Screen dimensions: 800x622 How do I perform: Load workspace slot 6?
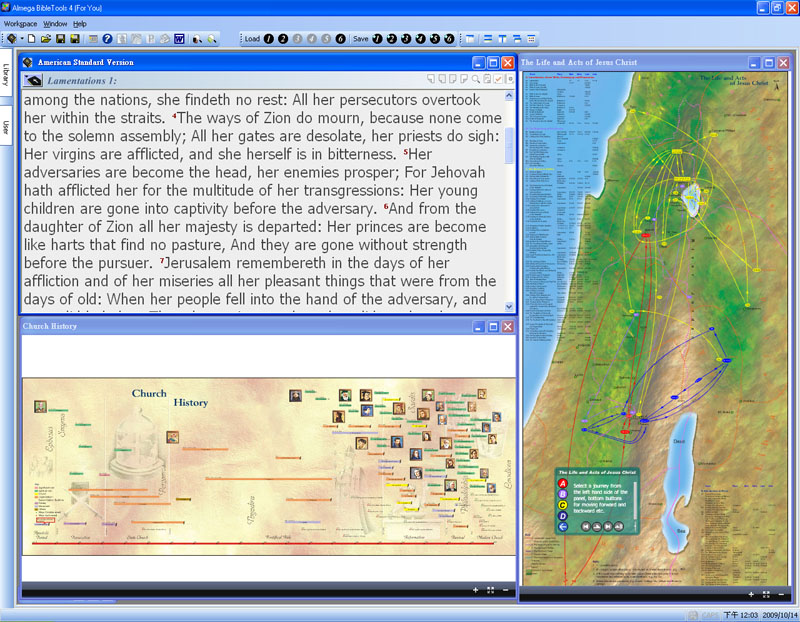[341, 39]
